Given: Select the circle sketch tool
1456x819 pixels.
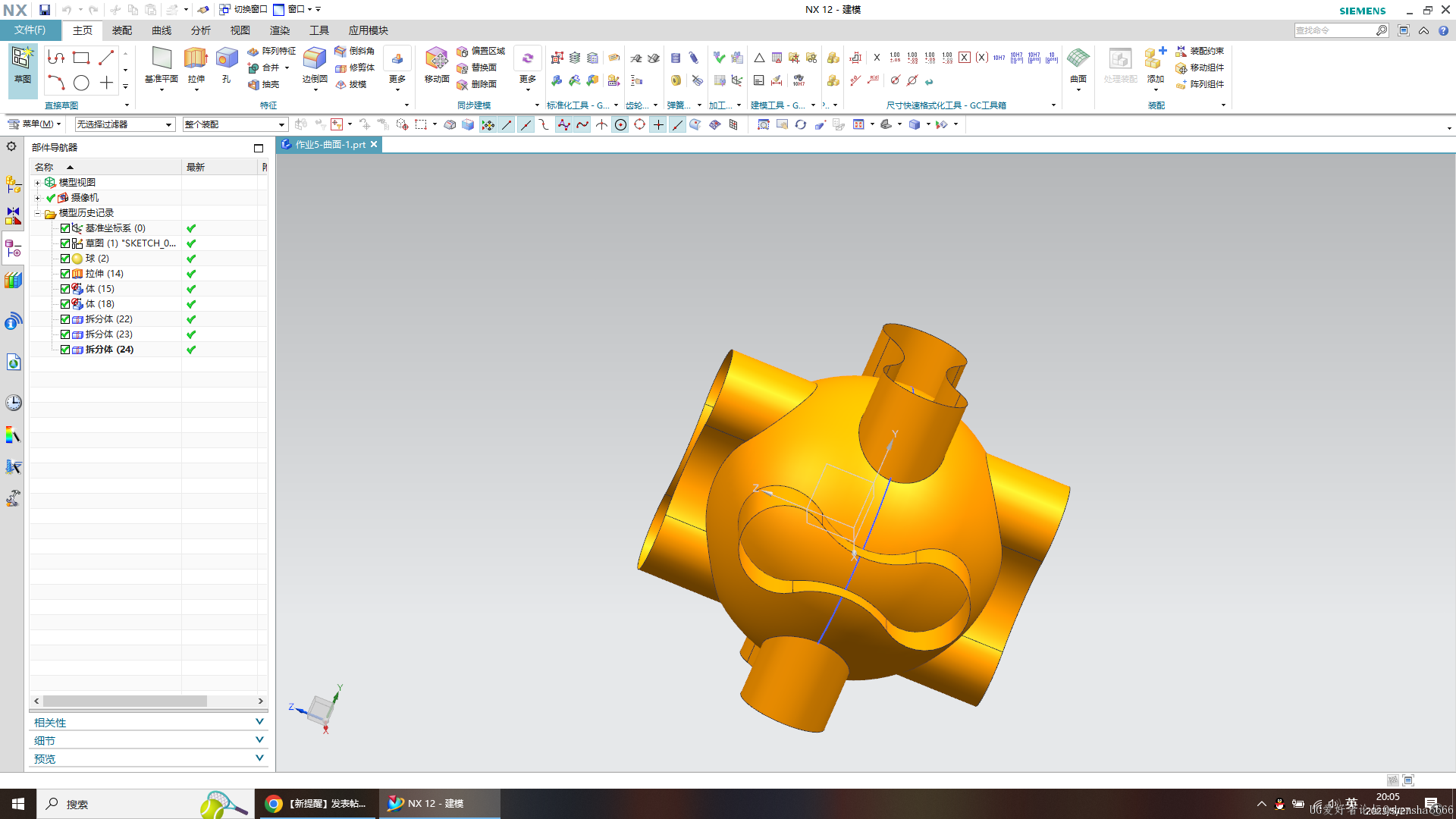Looking at the screenshot, I should tap(81, 83).
